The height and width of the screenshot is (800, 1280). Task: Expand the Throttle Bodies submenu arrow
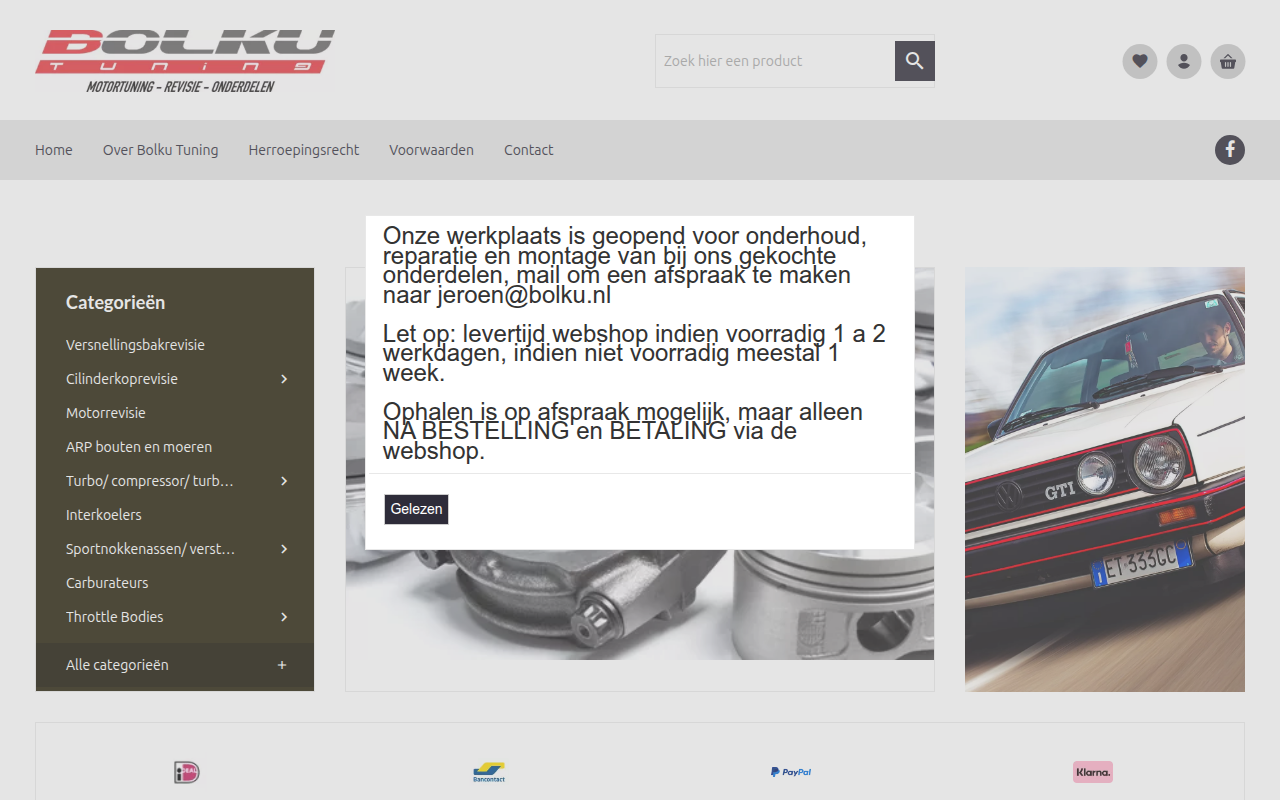tap(284, 617)
